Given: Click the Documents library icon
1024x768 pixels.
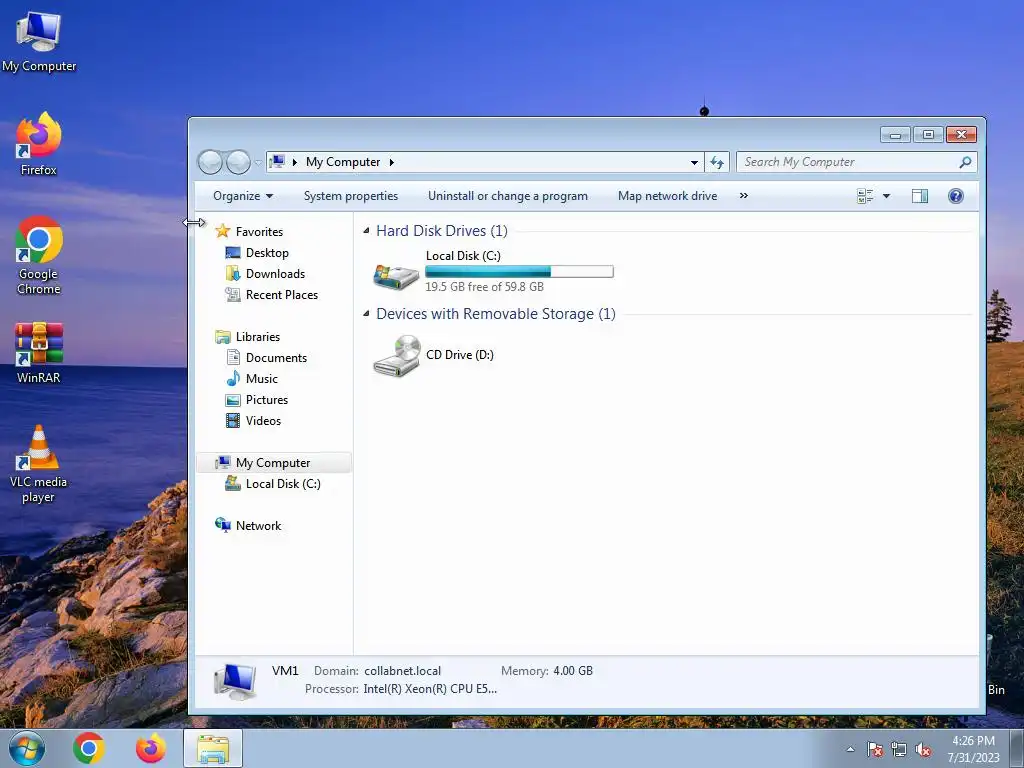Looking at the screenshot, I should click(x=232, y=358).
